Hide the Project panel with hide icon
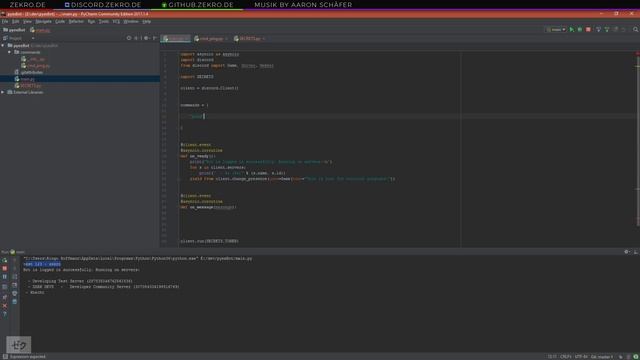The height and width of the screenshot is (360, 640). pos(155,38)
